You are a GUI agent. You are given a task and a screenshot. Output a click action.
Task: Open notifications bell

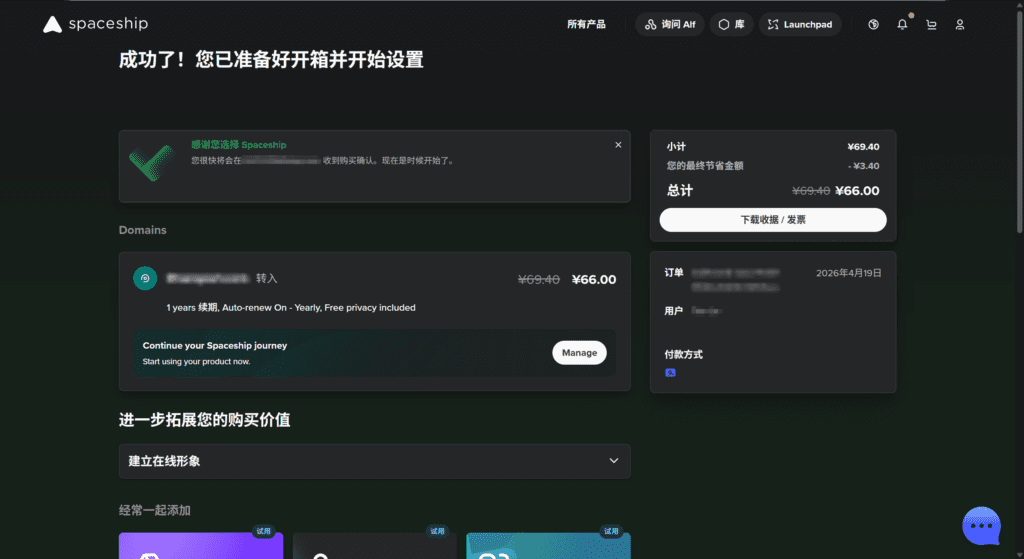point(902,24)
